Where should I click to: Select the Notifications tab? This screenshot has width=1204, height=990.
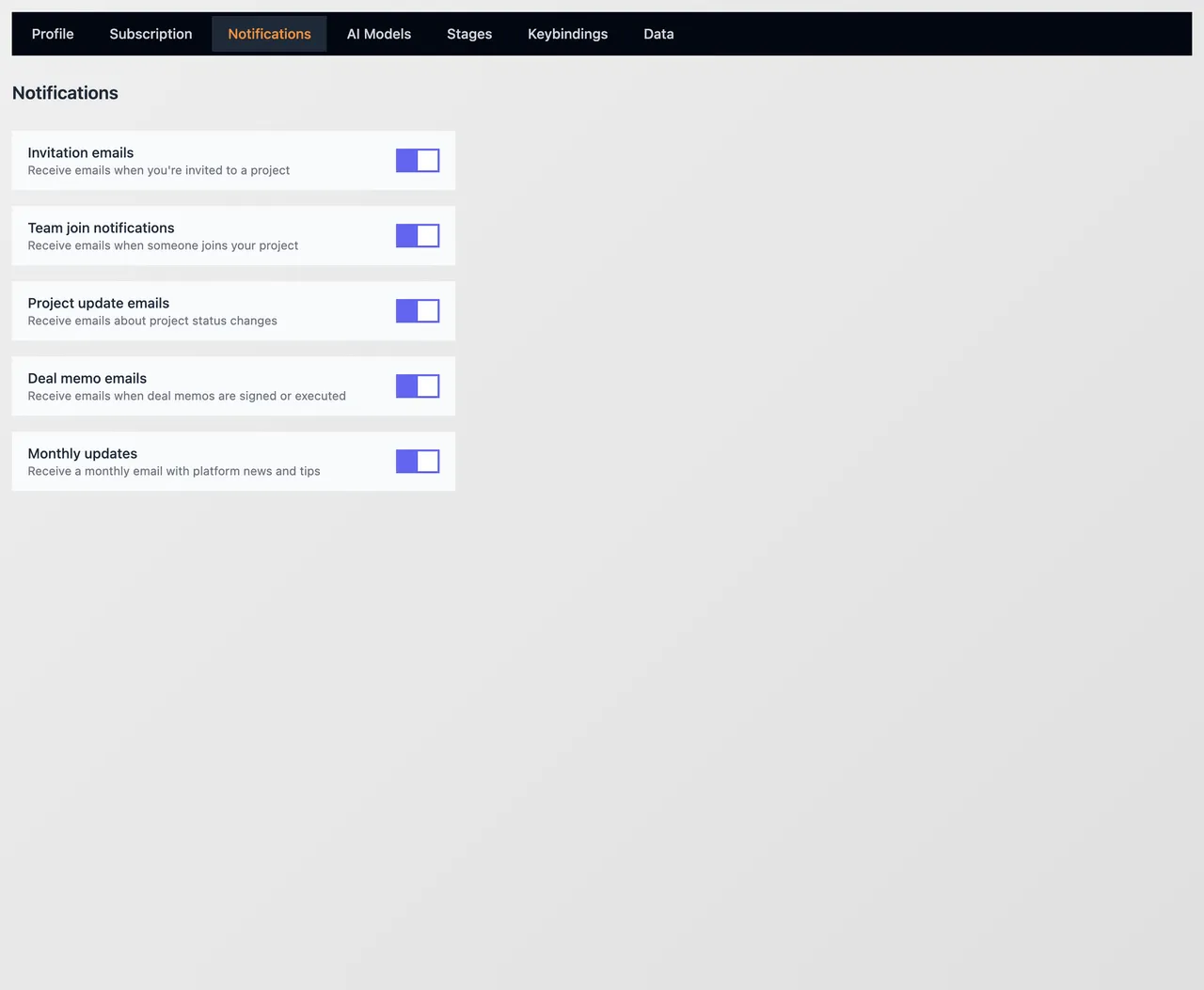point(269,34)
